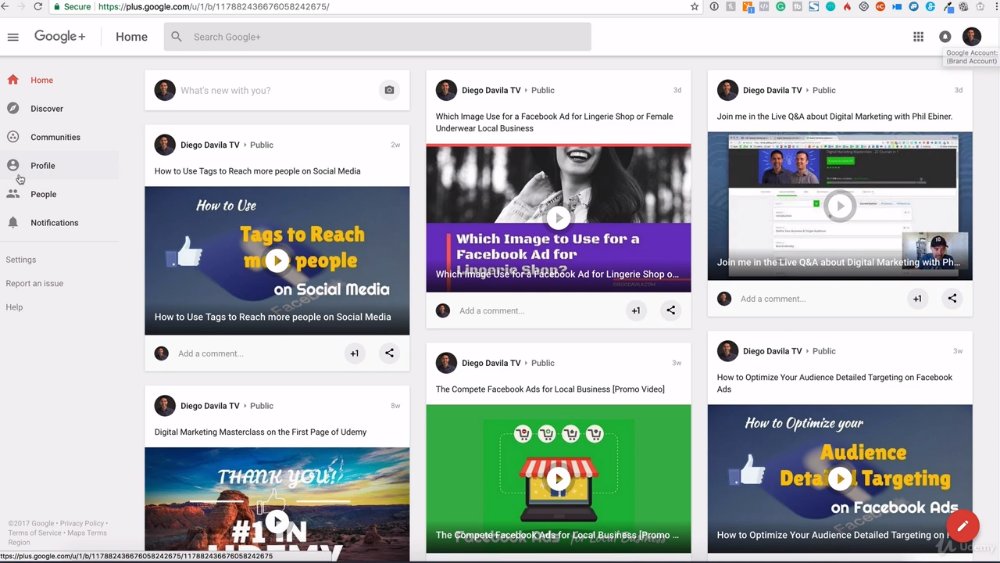Image resolution: width=1000 pixels, height=563 pixels.
Task: Click the red compose pencil button
Action: pyautogui.click(x=962, y=526)
